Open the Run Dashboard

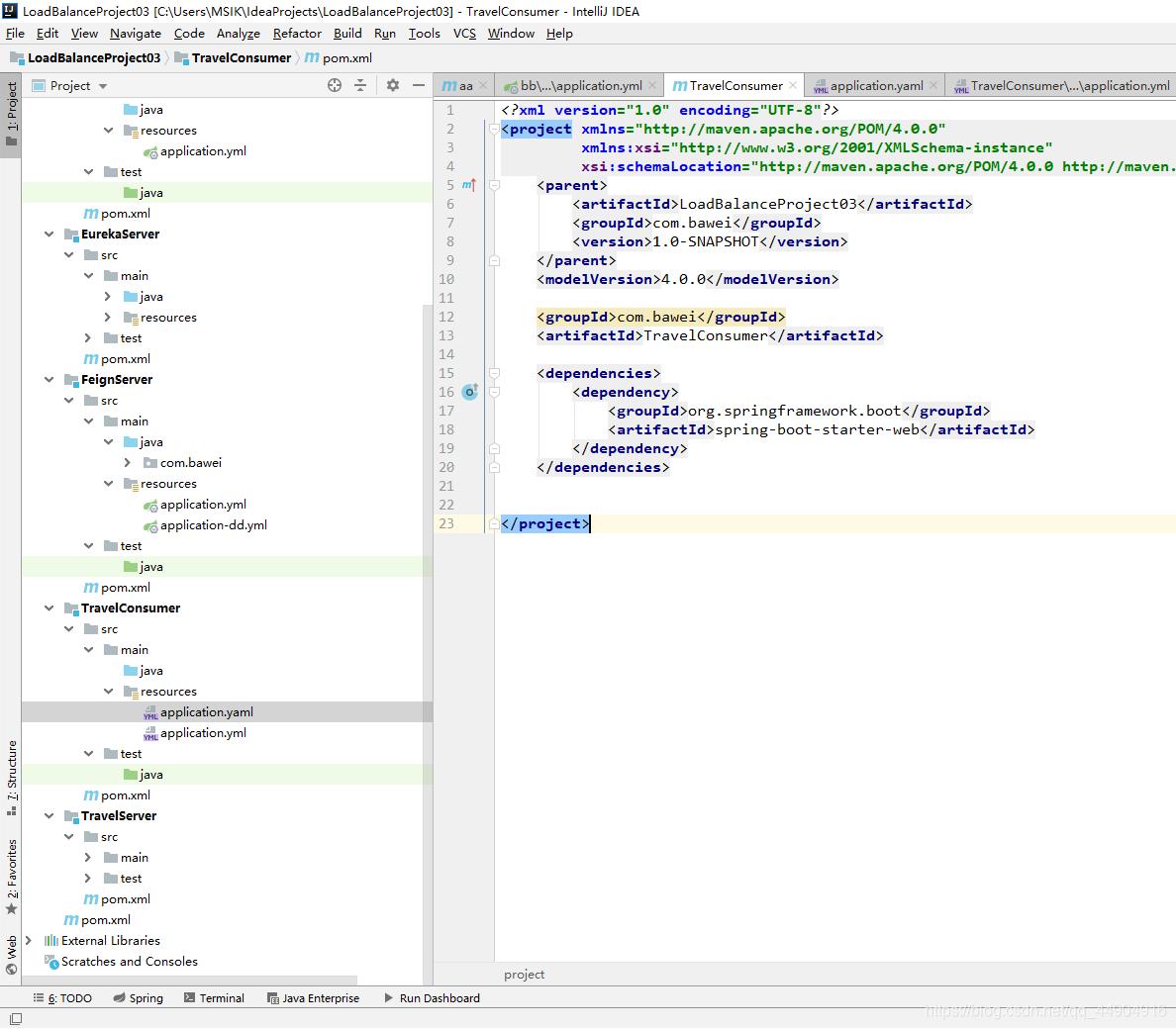[432, 997]
